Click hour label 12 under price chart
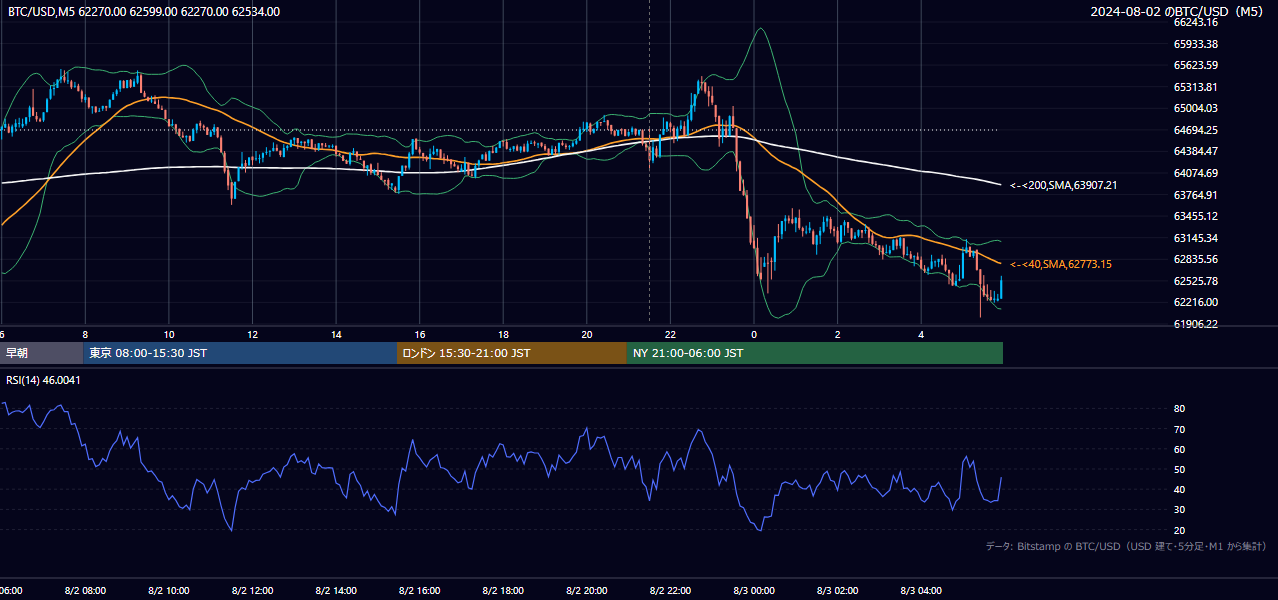Viewport: 1278px width, 600px height. coord(252,335)
